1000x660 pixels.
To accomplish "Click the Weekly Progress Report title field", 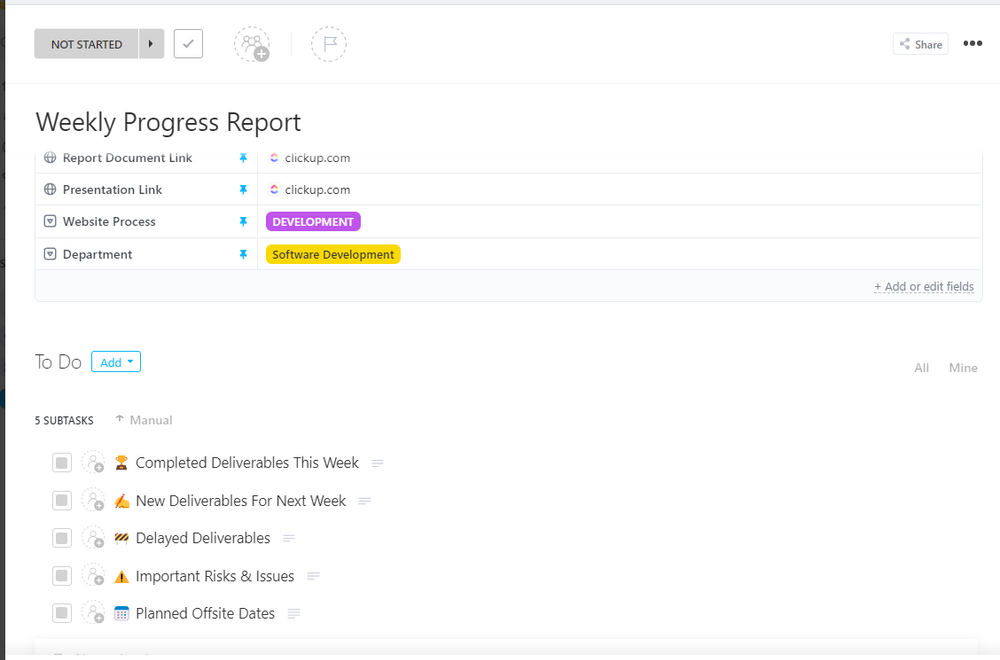I will pyautogui.click(x=168, y=122).
